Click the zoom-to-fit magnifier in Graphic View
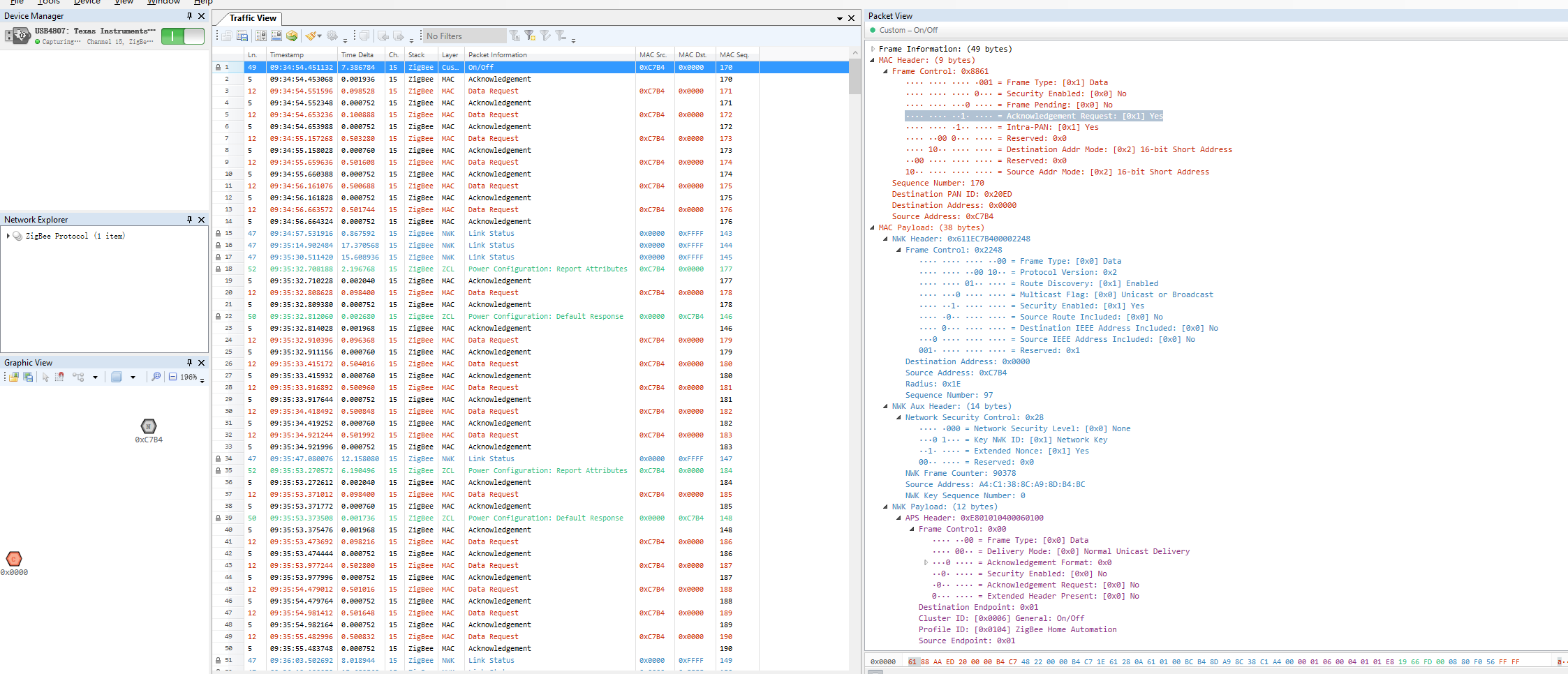Image resolution: width=1568 pixels, height=674 pixels. coord(156,377)
